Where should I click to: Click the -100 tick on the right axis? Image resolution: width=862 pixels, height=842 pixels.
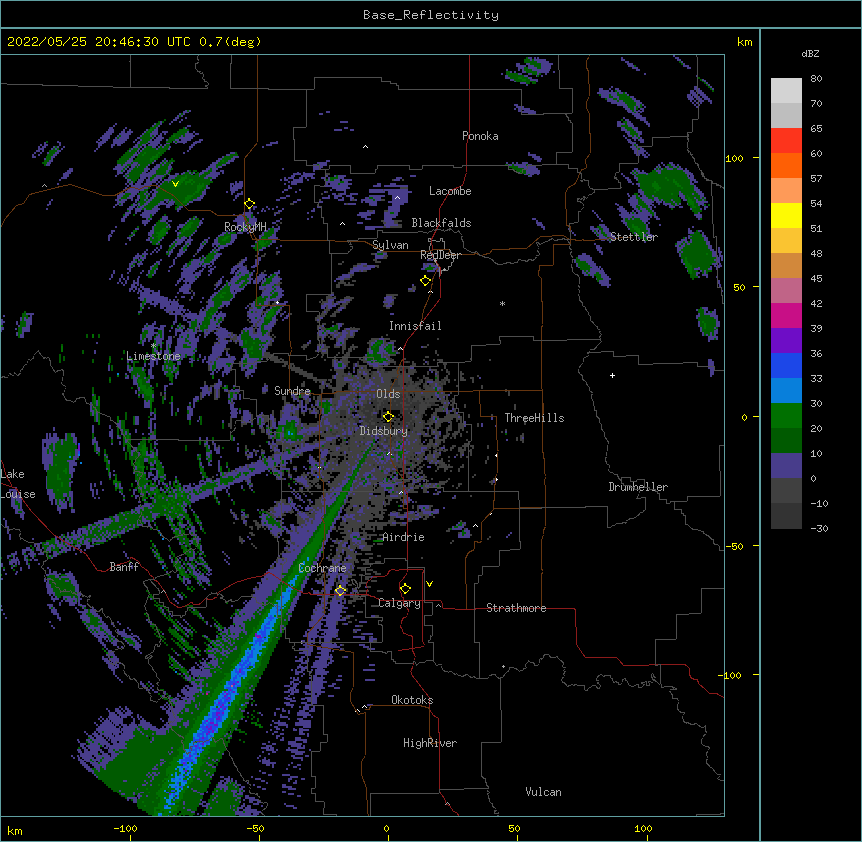[x=731, y=675]
